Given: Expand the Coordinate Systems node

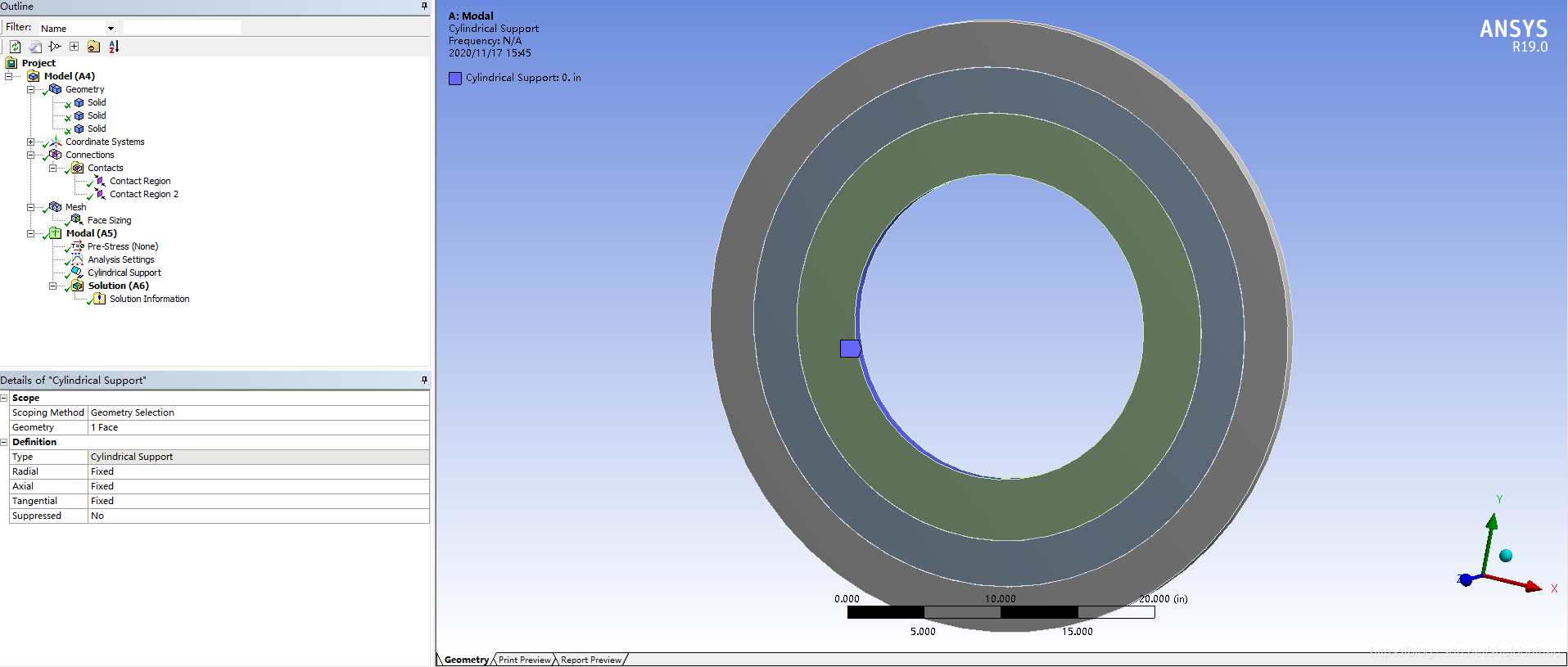Looking at the screenshot, I should (30, 142).
